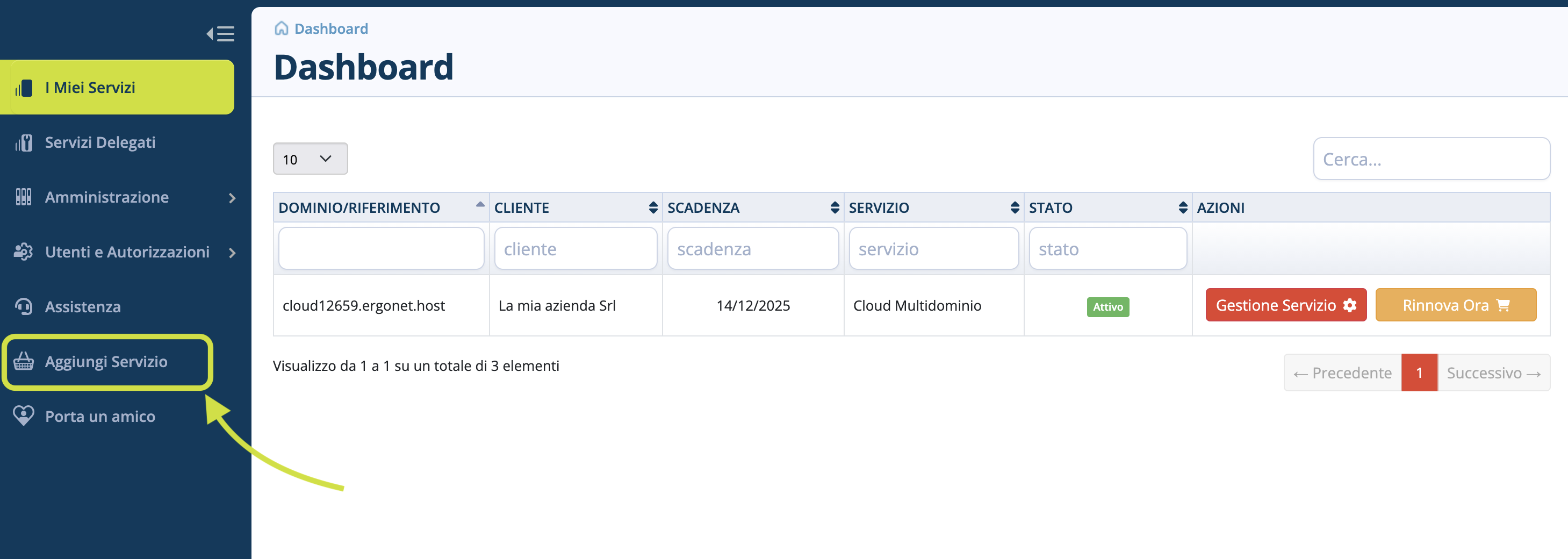Expand the Utenti e Autorizzazioni chevron
1568x559 pixels.
232,253
